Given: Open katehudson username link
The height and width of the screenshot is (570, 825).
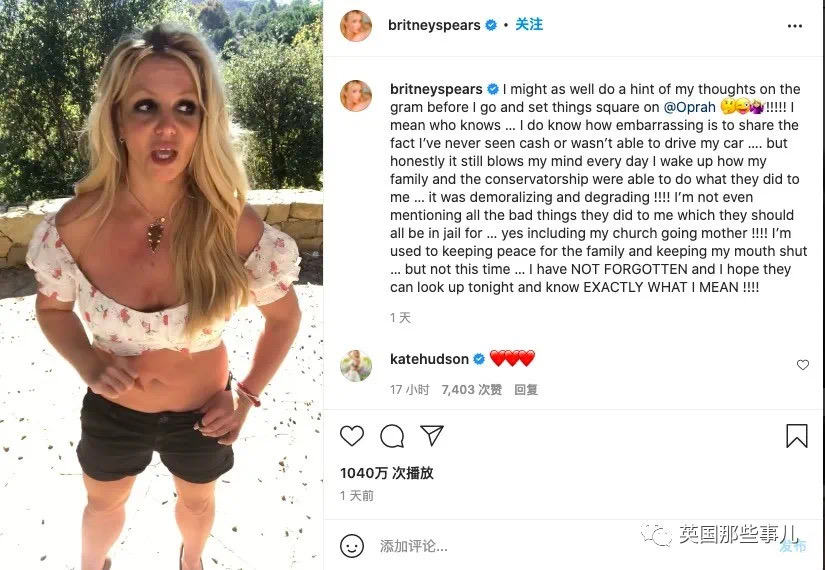Looking at the screenshot, I should (x=429, y=359).
